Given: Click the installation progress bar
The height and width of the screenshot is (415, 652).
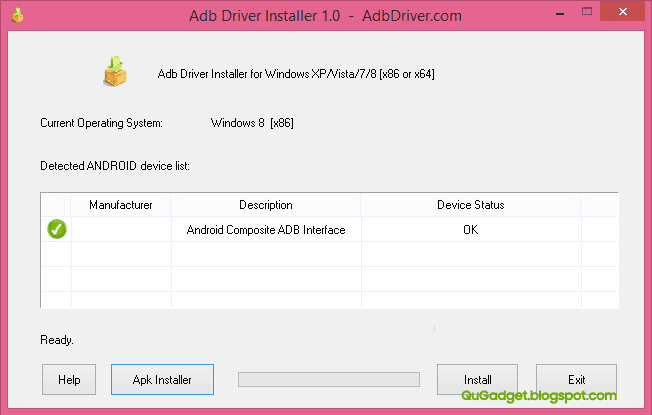Looking at the screenshot, I should (x=328, y=379).
